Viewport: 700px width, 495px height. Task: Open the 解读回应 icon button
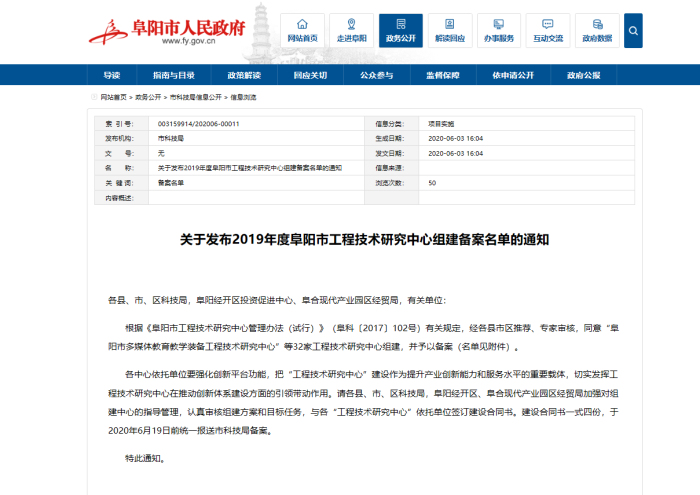click(450, 30)
